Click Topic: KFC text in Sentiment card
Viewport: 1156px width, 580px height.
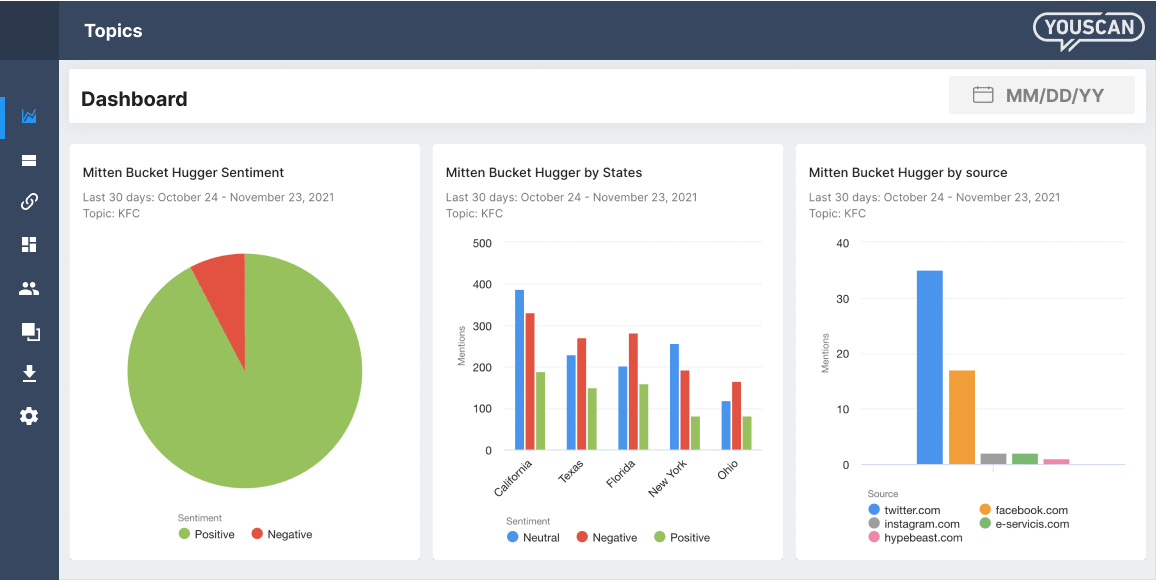[111, 214]
